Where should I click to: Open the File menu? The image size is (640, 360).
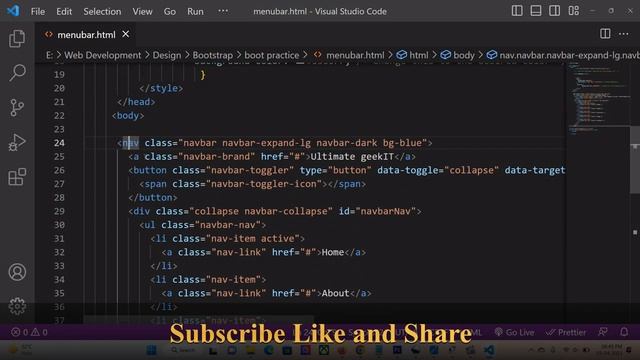tap(38, 11)
